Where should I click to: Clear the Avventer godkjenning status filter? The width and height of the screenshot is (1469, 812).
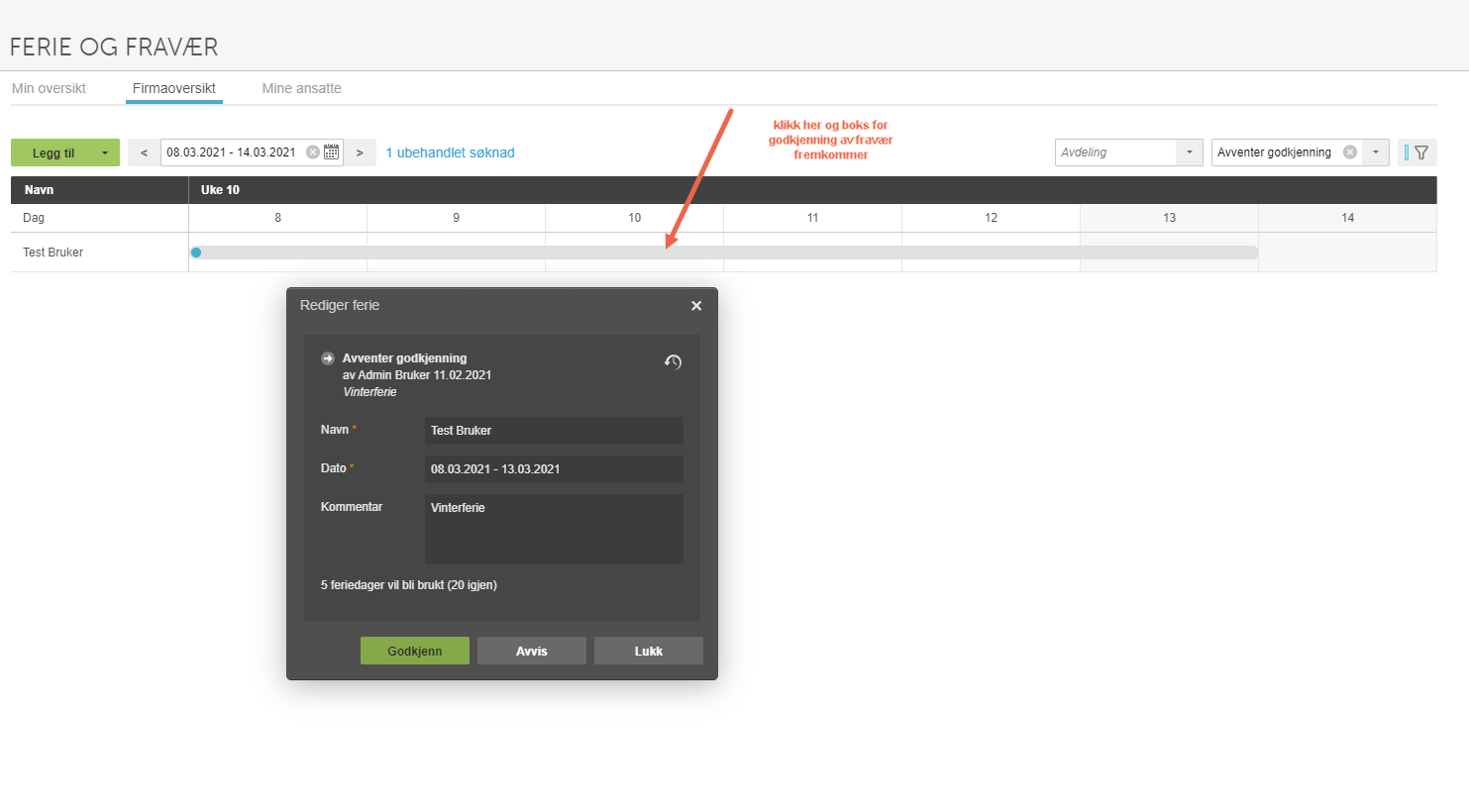1349,152
